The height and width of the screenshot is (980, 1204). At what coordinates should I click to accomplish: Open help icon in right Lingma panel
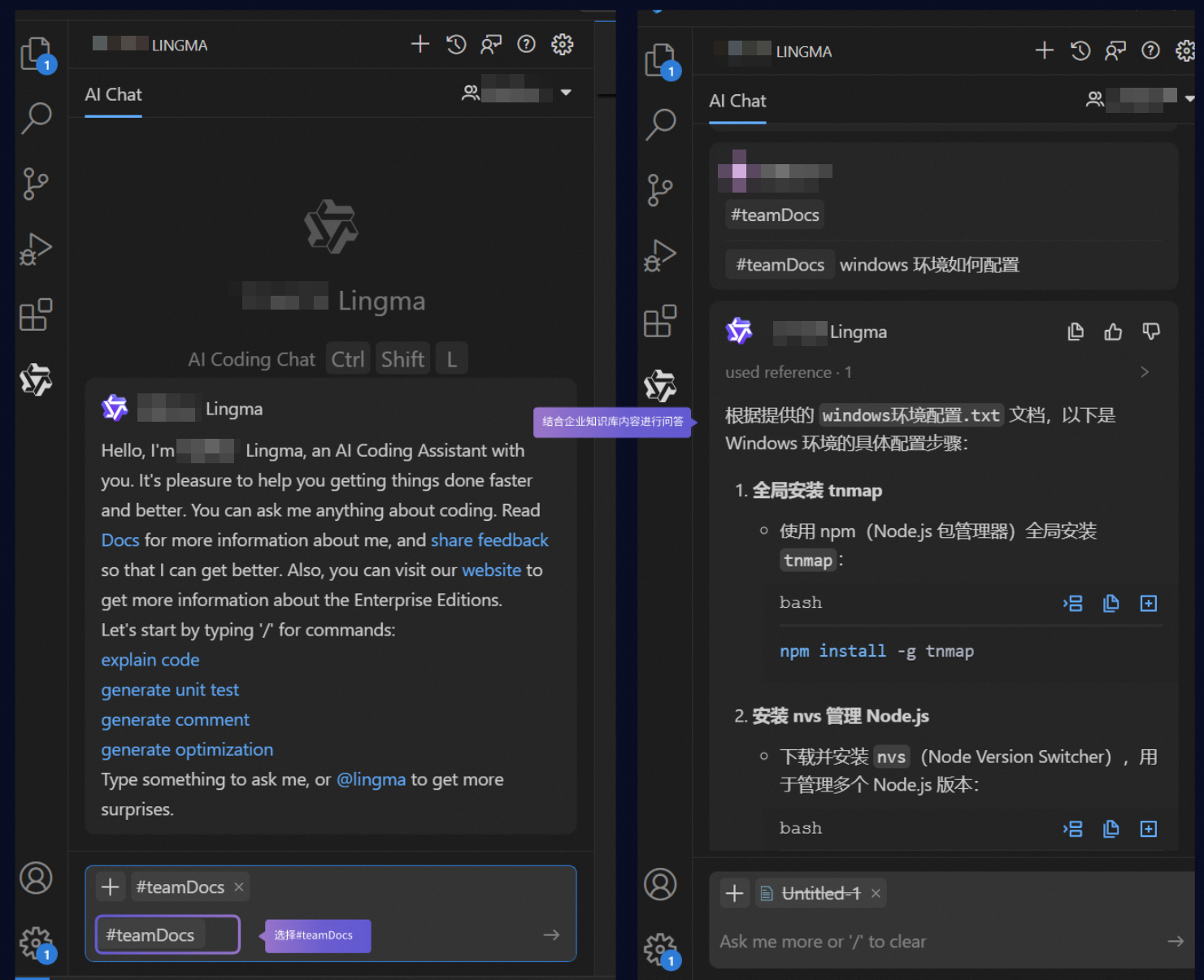point(1151,50)
